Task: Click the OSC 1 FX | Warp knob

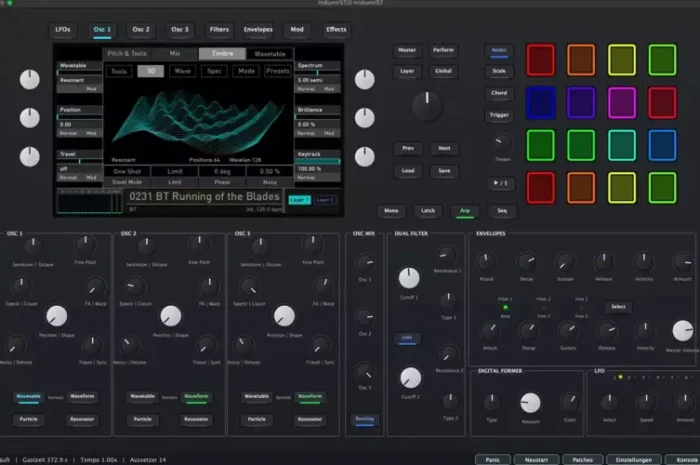Action: 95,287
